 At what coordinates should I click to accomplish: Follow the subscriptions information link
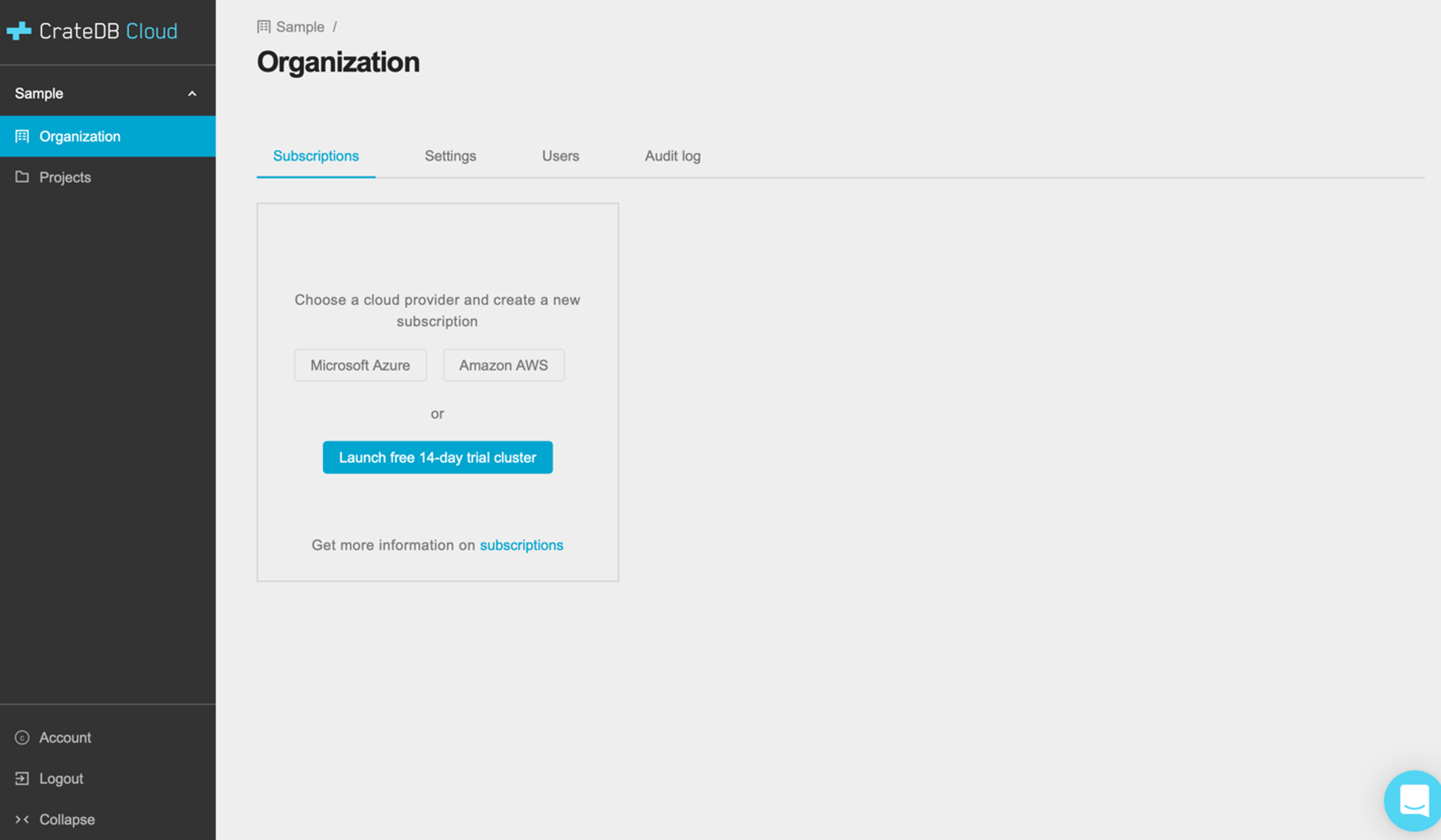point(521,545)
